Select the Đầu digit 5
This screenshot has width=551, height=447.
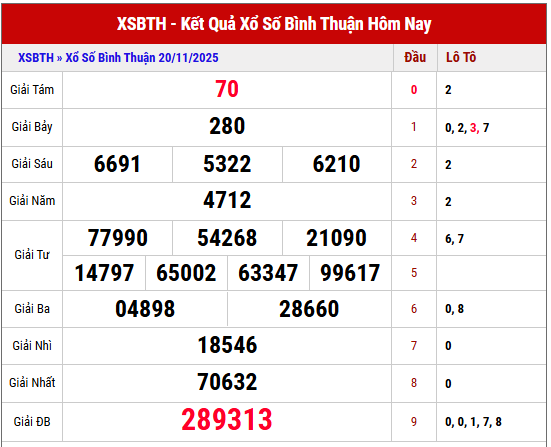414,273
